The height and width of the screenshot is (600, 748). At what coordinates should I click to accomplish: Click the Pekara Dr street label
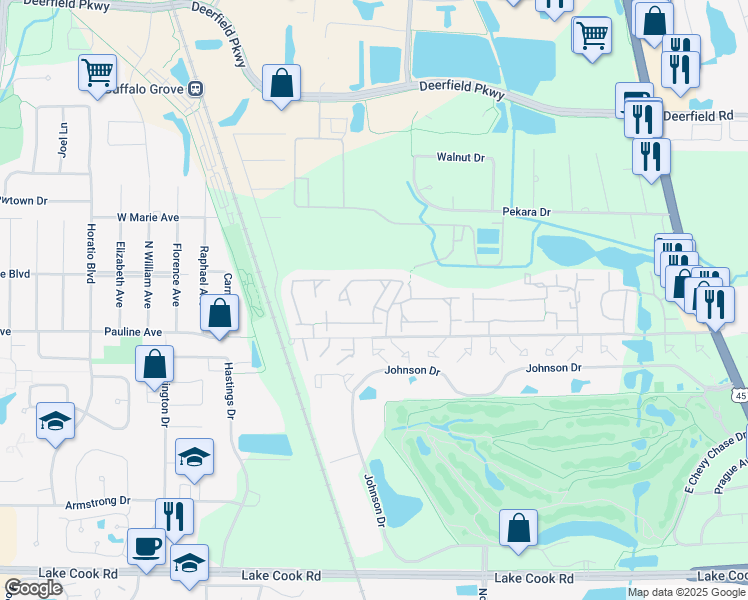click(x=526, y=212)
